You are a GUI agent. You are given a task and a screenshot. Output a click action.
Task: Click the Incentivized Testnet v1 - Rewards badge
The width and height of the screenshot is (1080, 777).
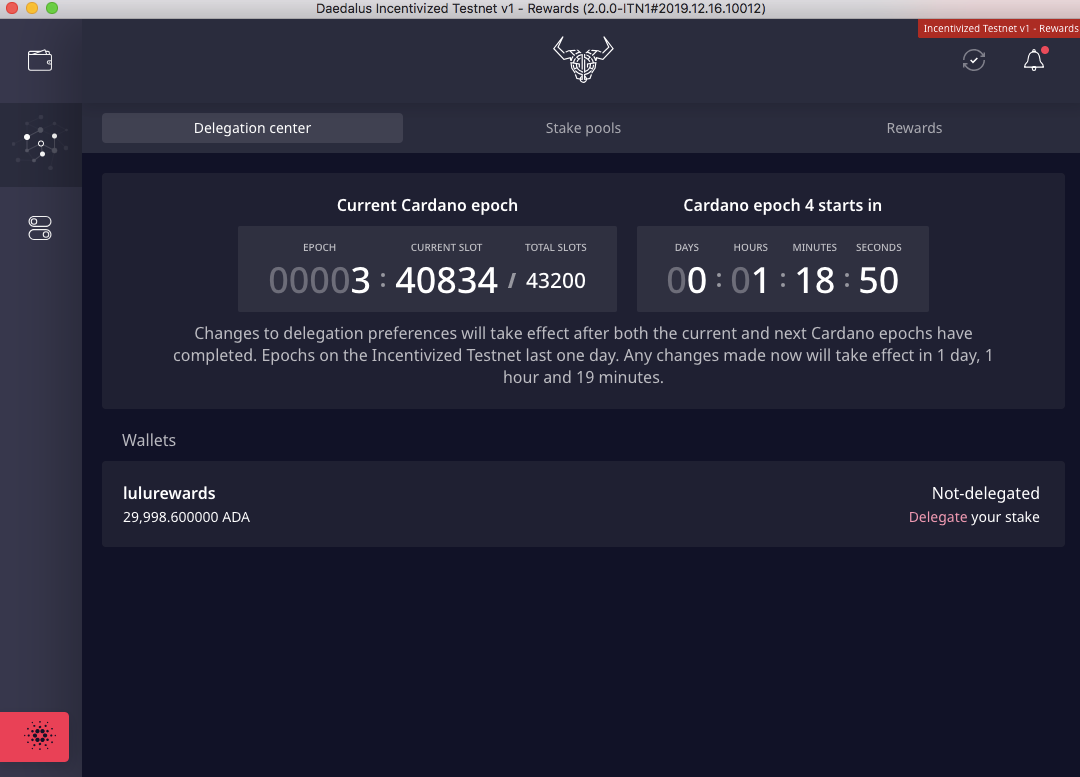999,28
